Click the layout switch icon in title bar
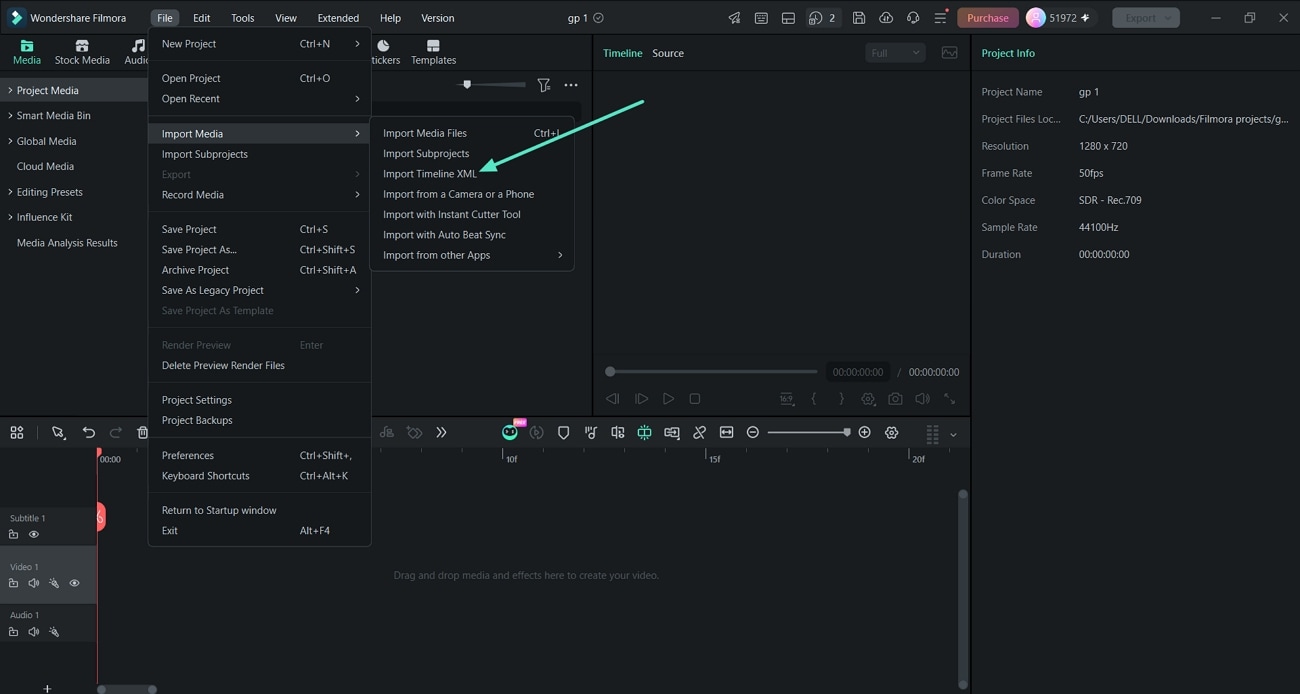This screenshot has height=694, width=1300. click(x=788, y=18)
